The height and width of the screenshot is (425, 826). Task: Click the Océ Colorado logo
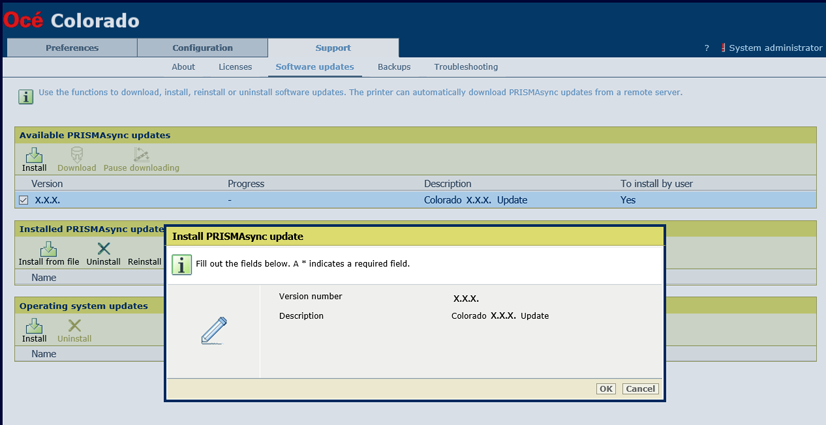click(x=71, y=20)
